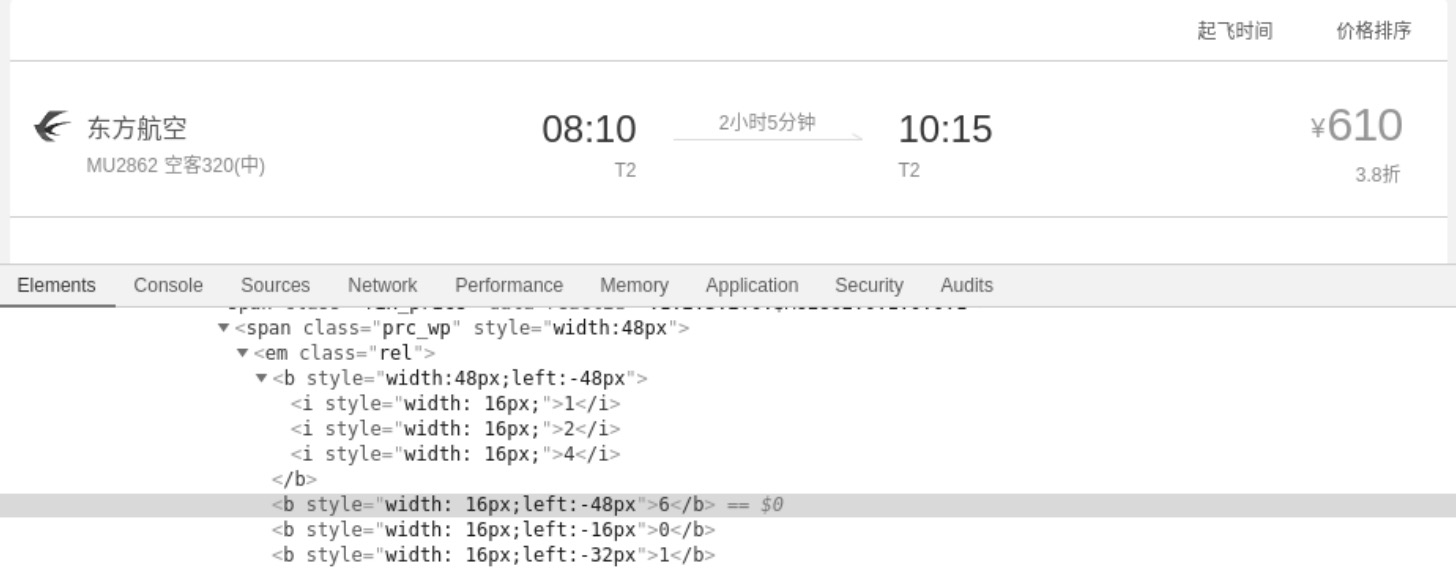Sort flights by 价格排序
Screen dimensions: 1456x570
[x=1373, y=31]
